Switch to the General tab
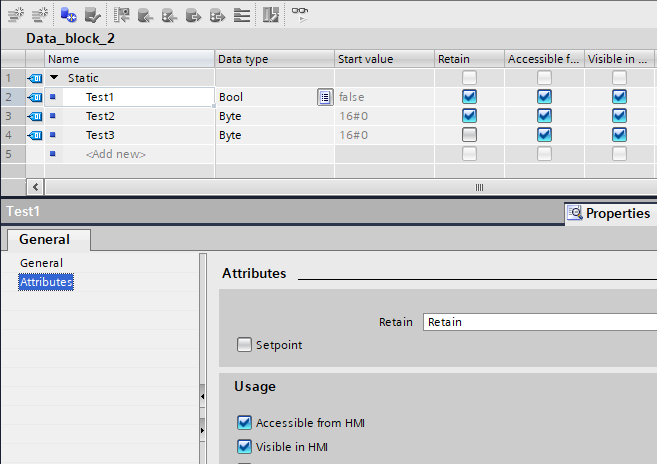 coord(46,239)
